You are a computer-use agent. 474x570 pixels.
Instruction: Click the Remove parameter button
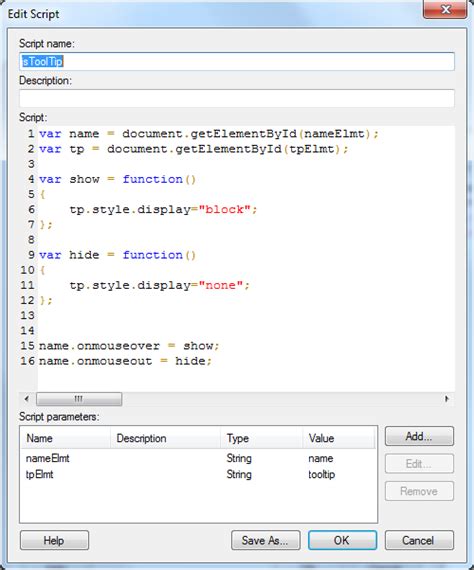point(419,491)
